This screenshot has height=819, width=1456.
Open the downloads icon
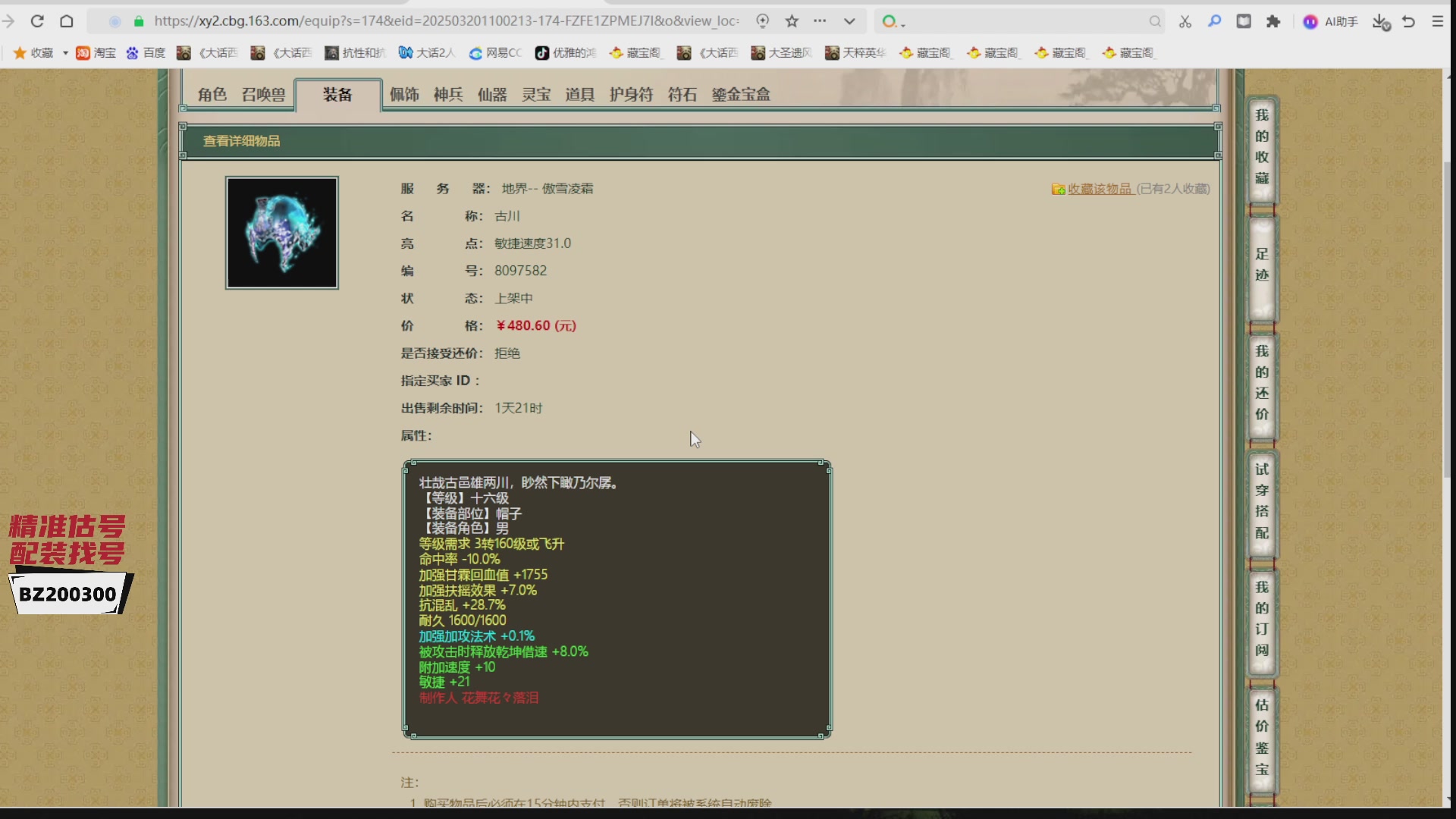[1381, 21]
